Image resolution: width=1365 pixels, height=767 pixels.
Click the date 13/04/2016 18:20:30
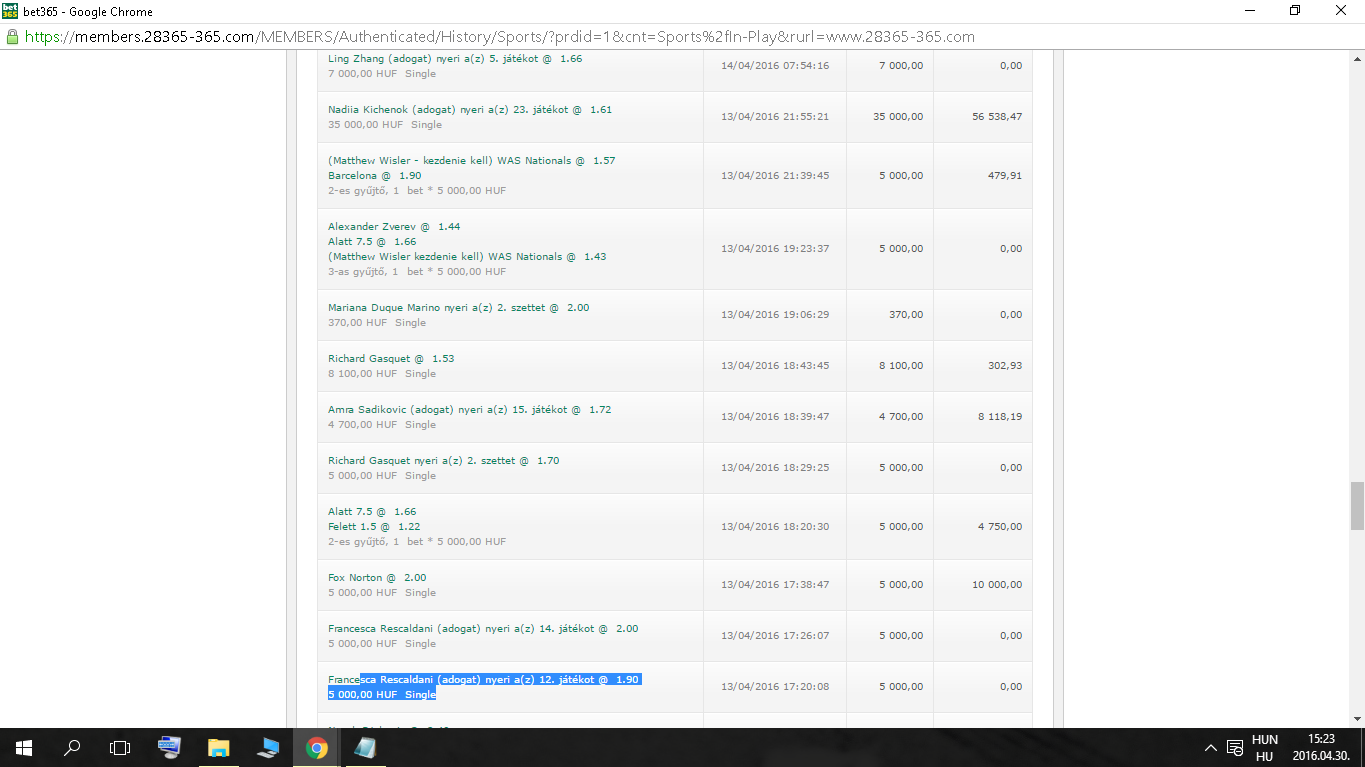pos(775,527)
